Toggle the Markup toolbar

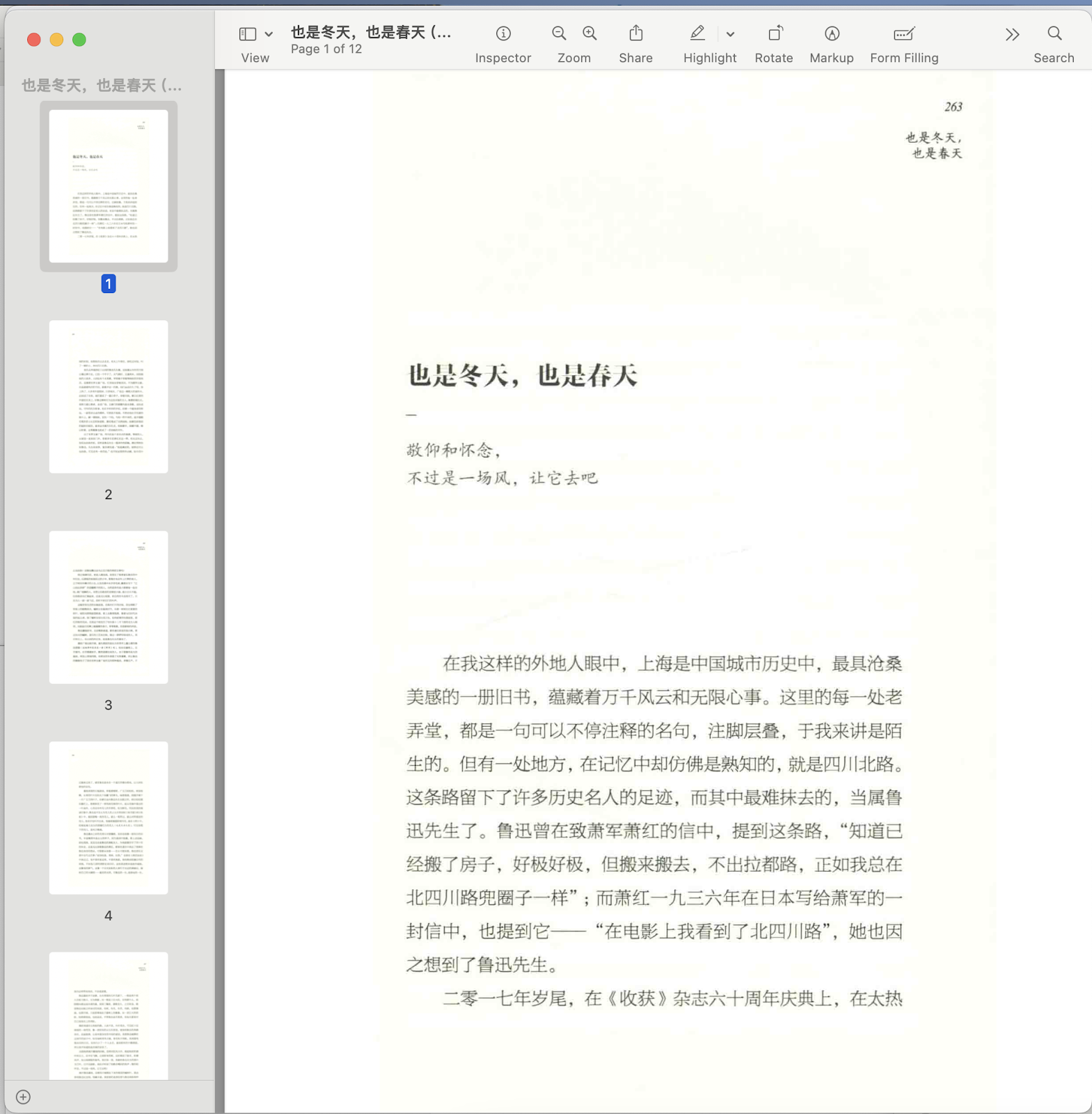[832, 33]
